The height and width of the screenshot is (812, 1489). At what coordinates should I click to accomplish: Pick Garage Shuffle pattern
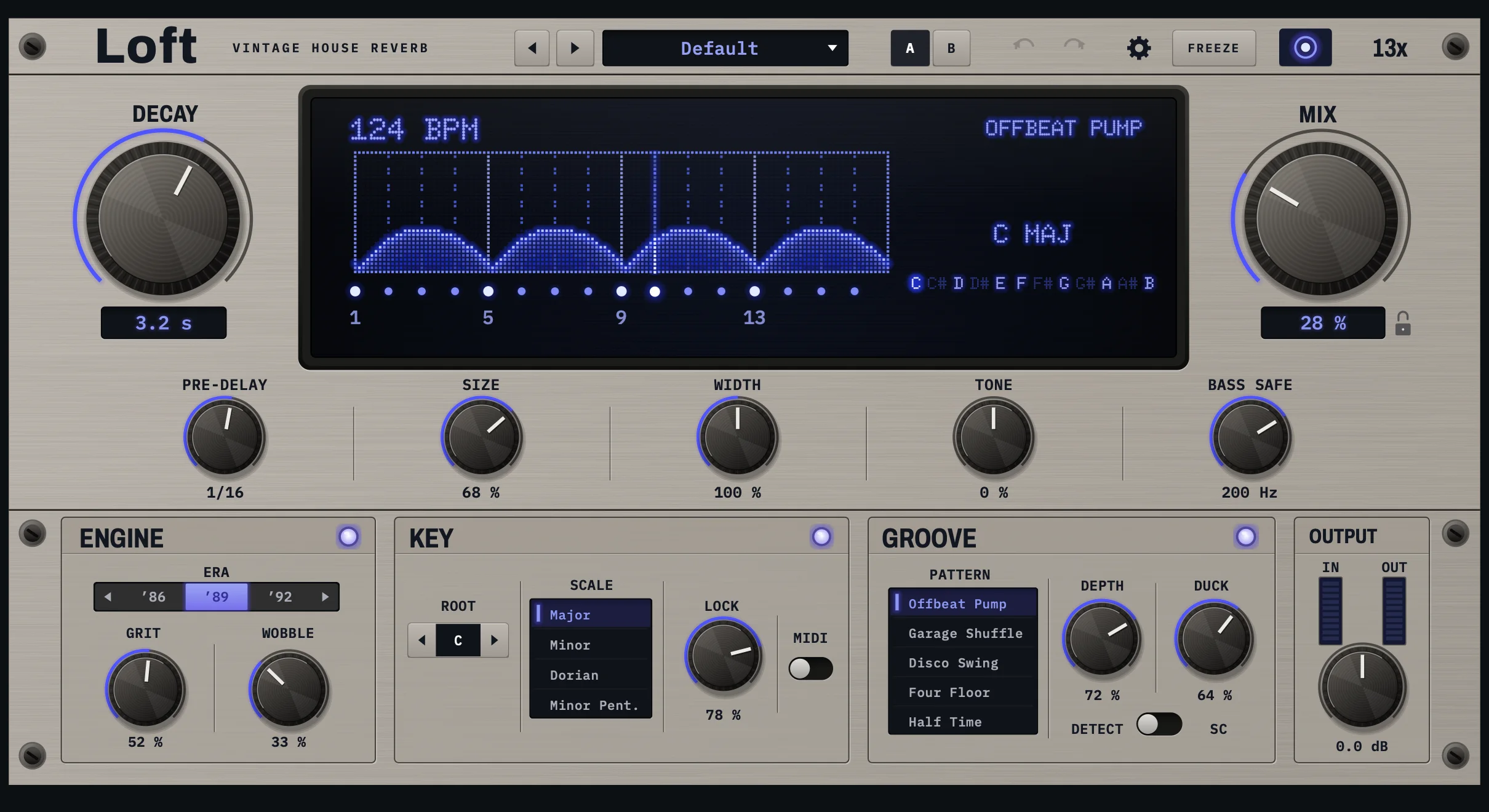[x=963, y=634]
